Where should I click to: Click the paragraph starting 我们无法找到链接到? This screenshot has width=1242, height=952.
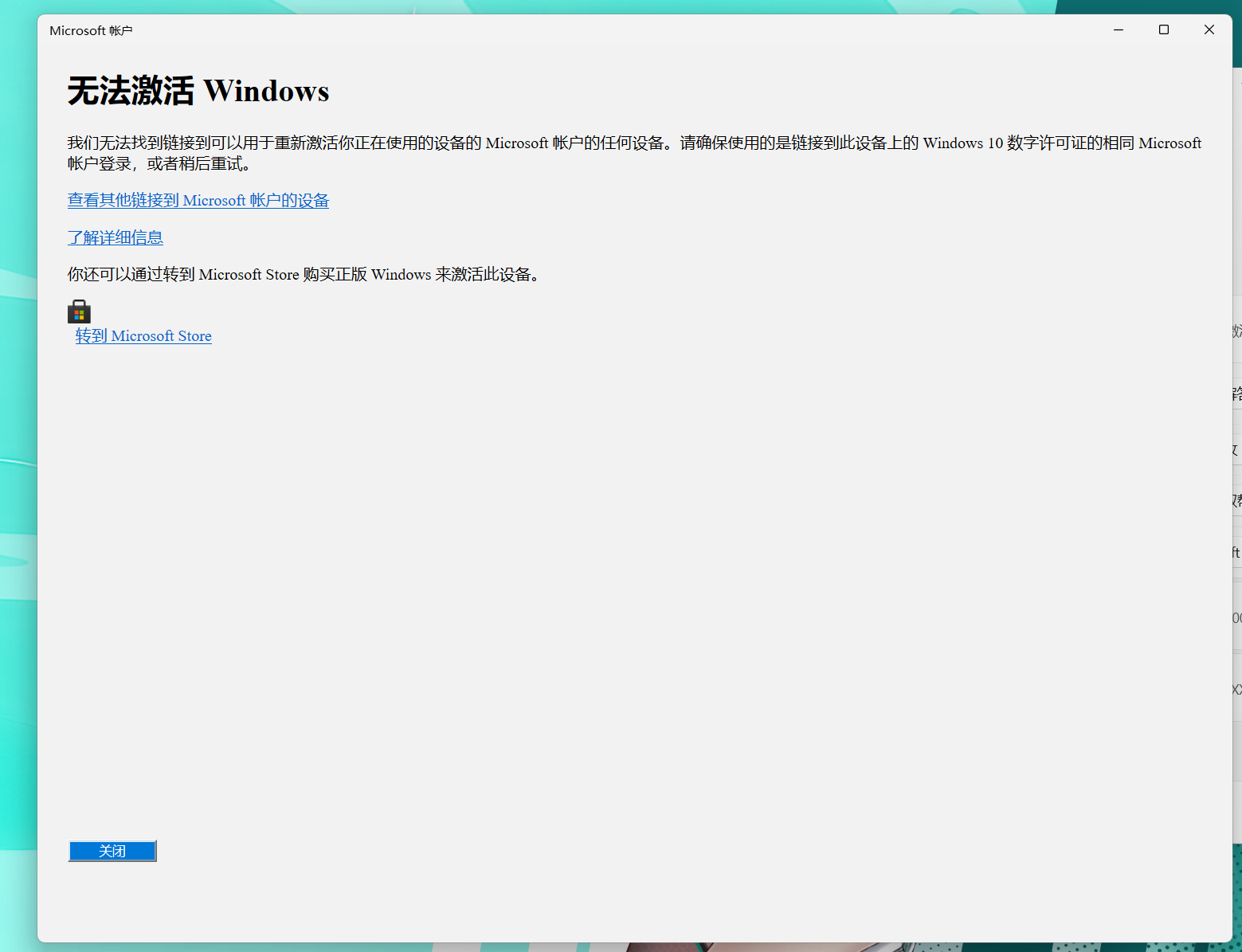coord(634,153)
